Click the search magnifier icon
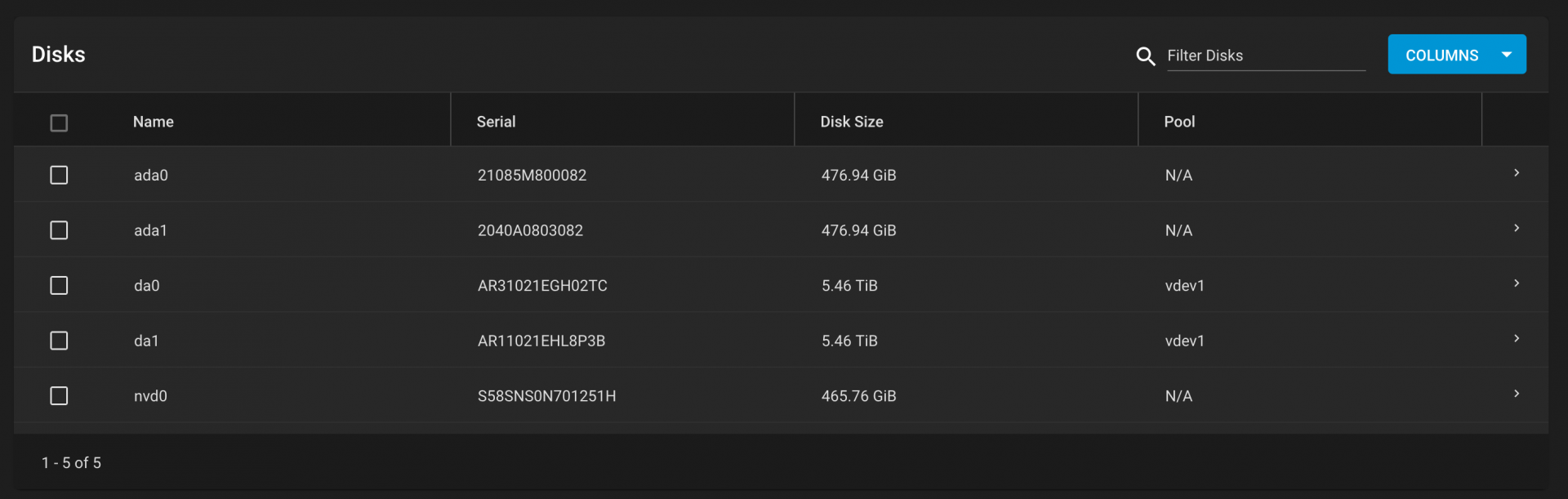Screen dimensions: 1568x499 click(x=1146, y=56)
